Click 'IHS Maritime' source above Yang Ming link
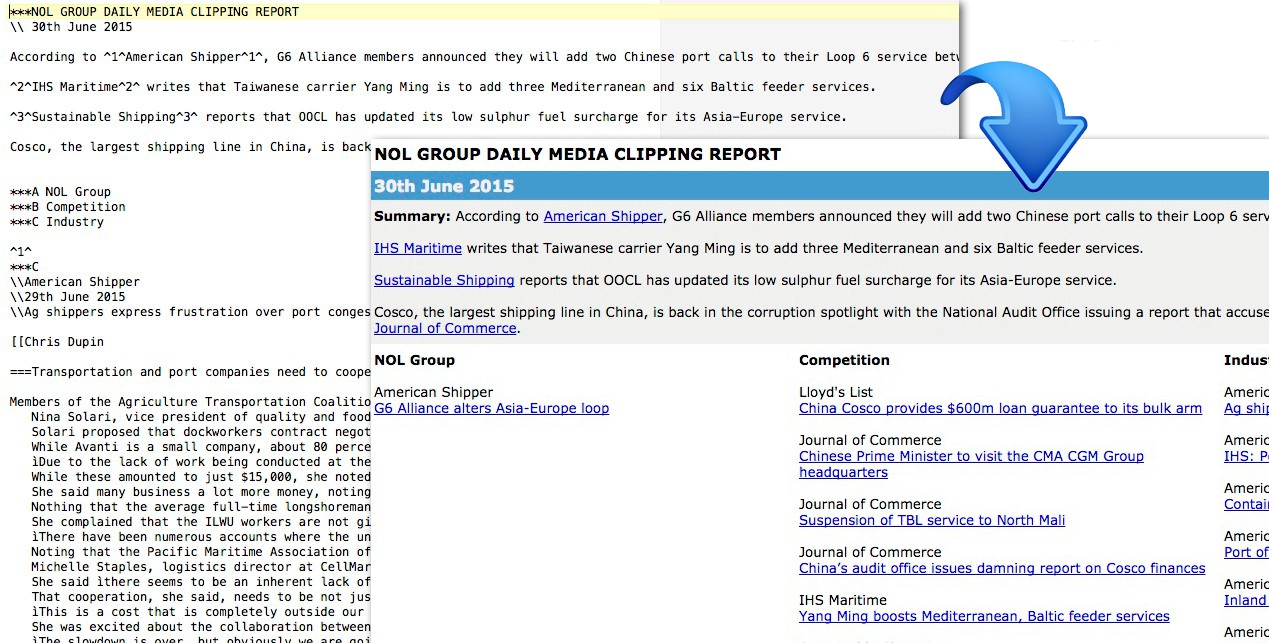This screenshot has height=643, width=1269. click(x=843, y=600)
